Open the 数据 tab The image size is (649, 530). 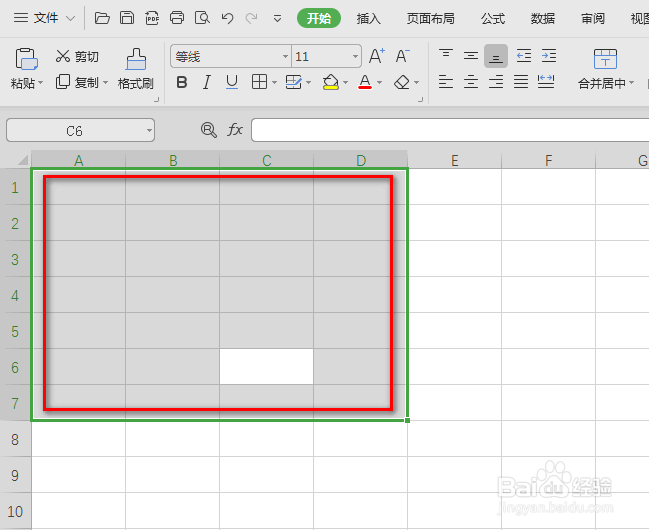click(x=543, y=19)
